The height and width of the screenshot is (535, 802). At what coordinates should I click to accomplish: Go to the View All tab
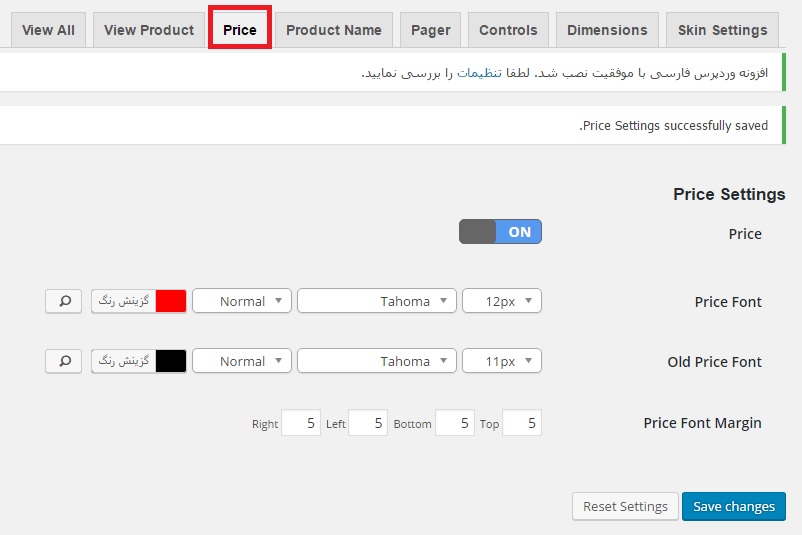point(49,30)
